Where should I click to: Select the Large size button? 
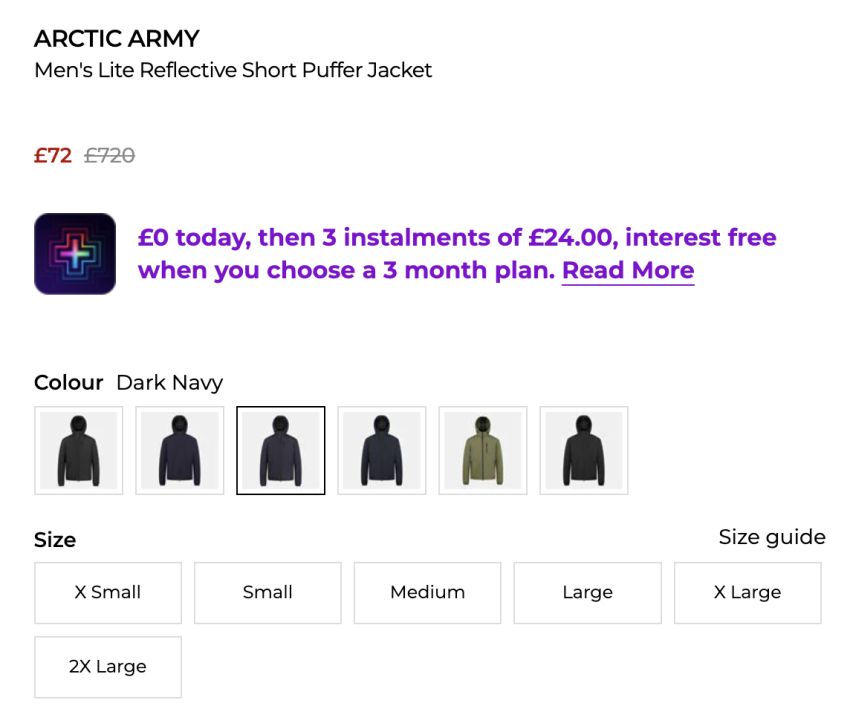tap(588, 593)
